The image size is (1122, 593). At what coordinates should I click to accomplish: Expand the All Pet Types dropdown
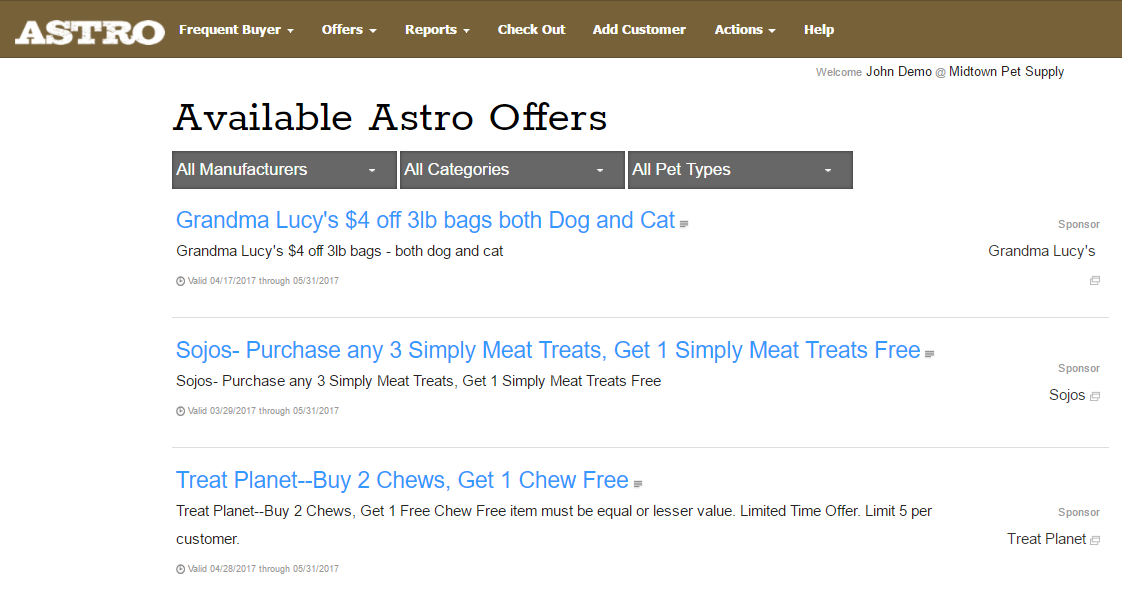click(x=740, y=170)
